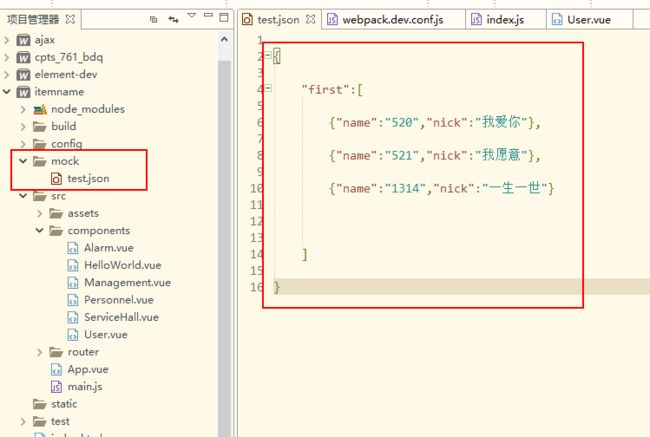Click the assets folder icon
This screenshot has width=650, height=437.
point(56,214)
